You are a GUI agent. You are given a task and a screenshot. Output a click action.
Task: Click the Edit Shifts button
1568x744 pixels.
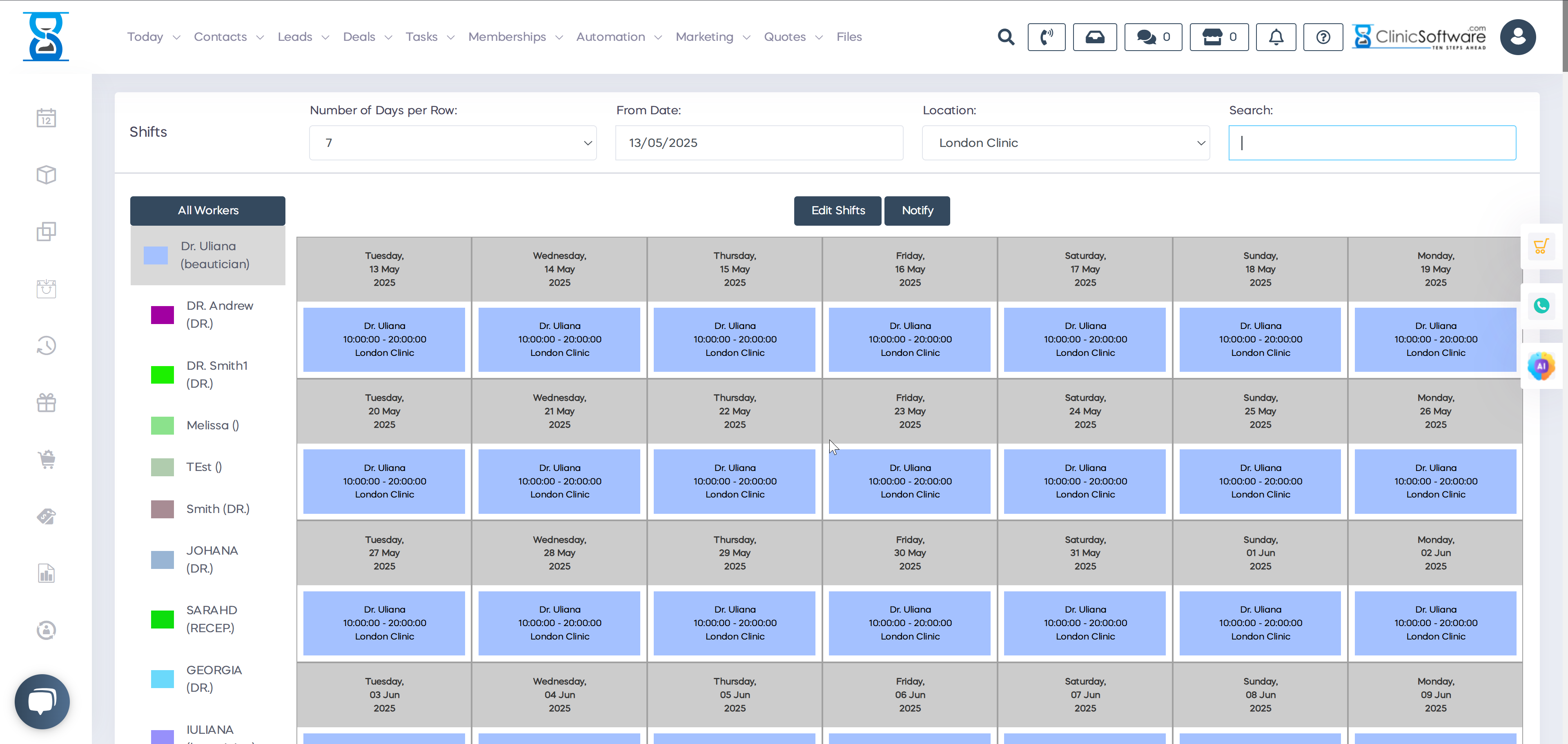pos(837,211)
